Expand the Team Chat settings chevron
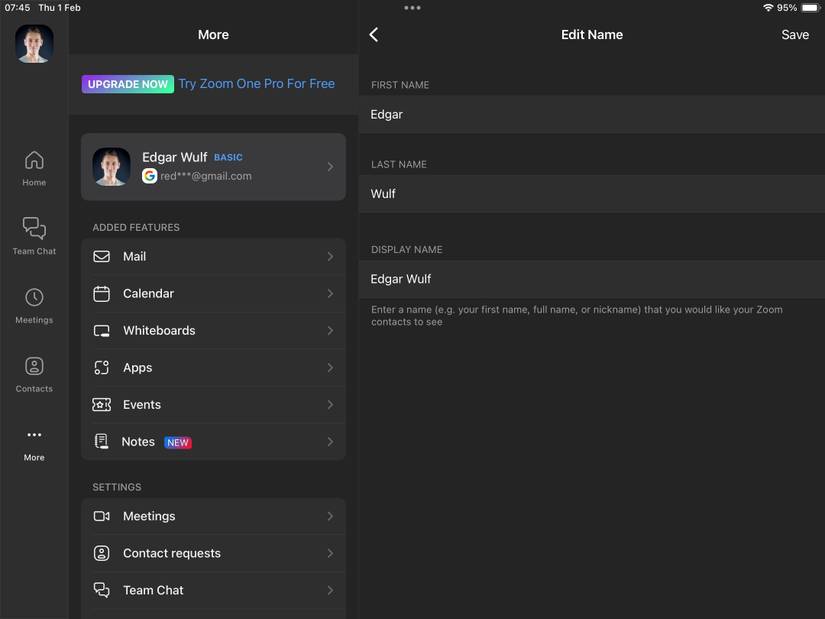The image size is (825, 619). click(x=330, y=590)
